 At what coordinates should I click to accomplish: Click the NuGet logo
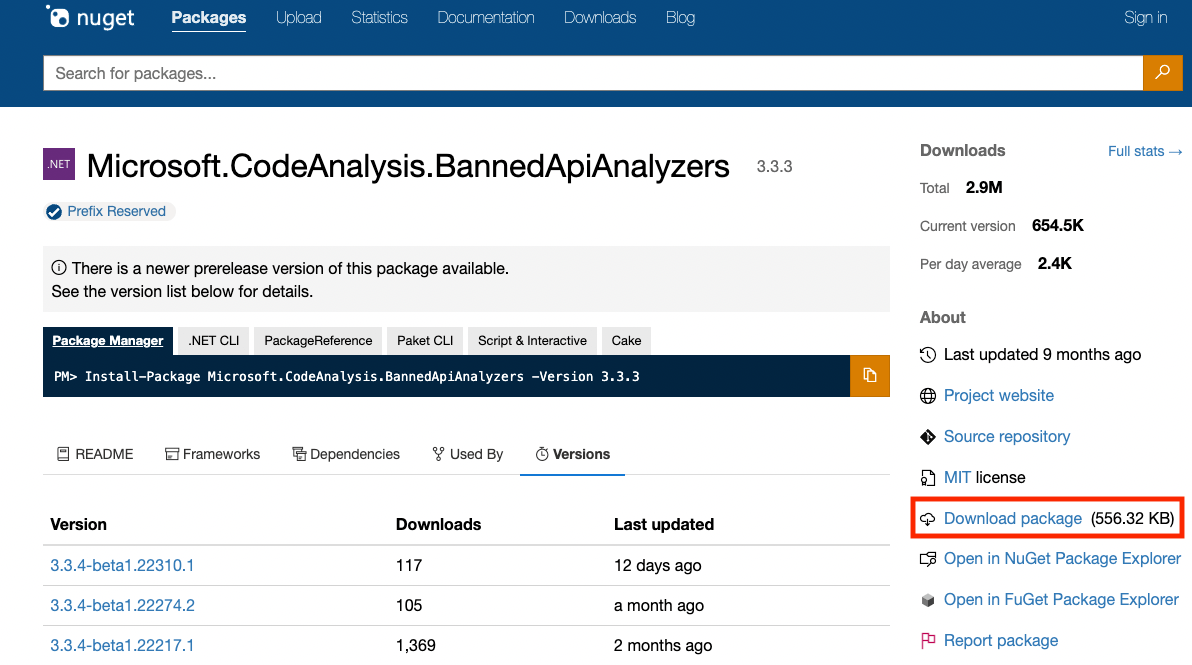tap(90, 17)
